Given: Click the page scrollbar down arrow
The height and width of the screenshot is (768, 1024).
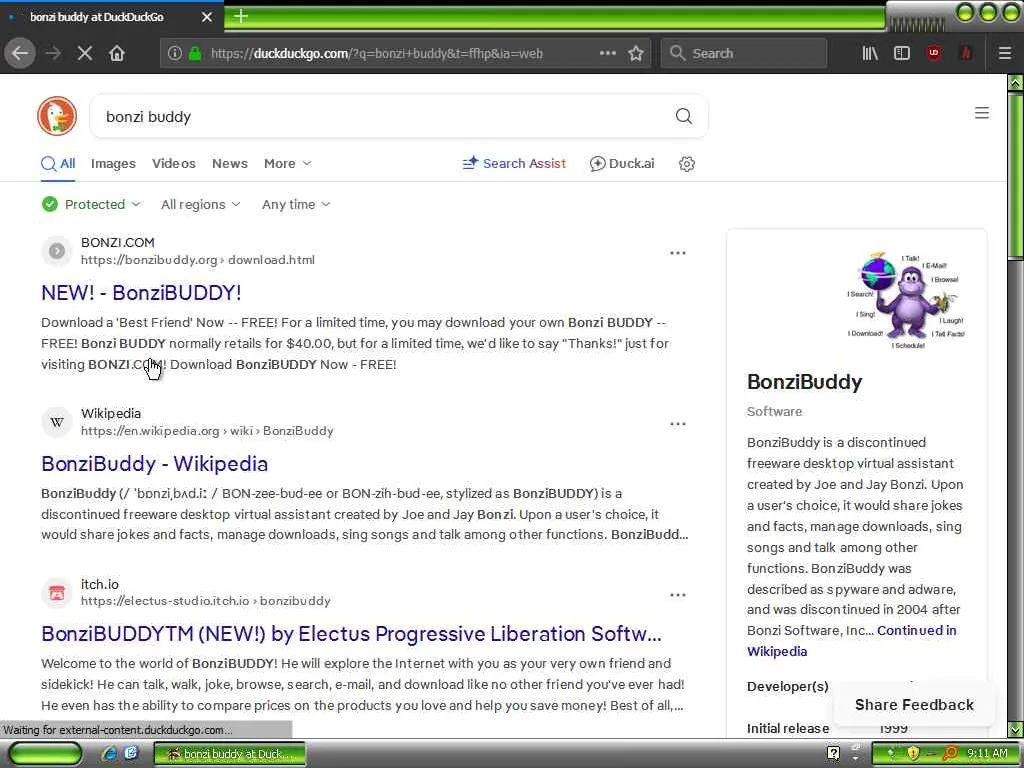Looking at the screenshot, I should (x=1015, y=729).
